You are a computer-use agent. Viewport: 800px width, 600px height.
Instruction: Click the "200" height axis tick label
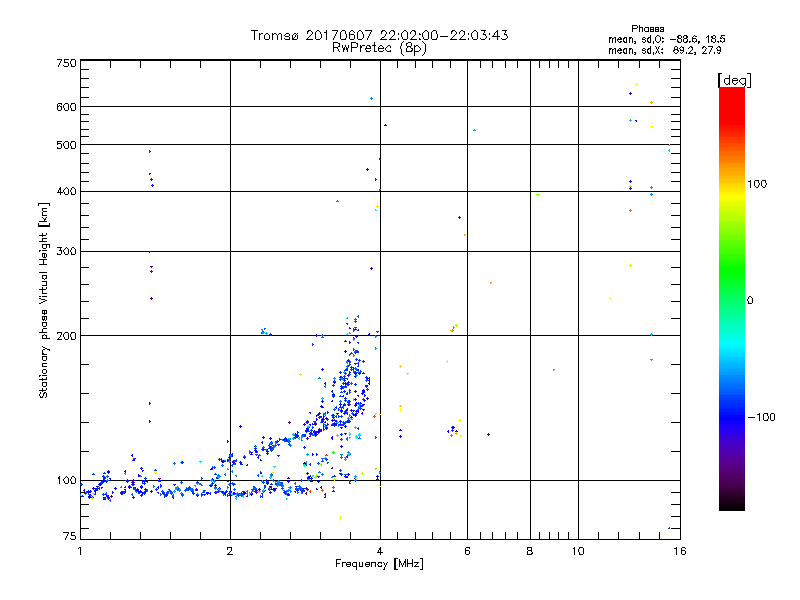66,336
